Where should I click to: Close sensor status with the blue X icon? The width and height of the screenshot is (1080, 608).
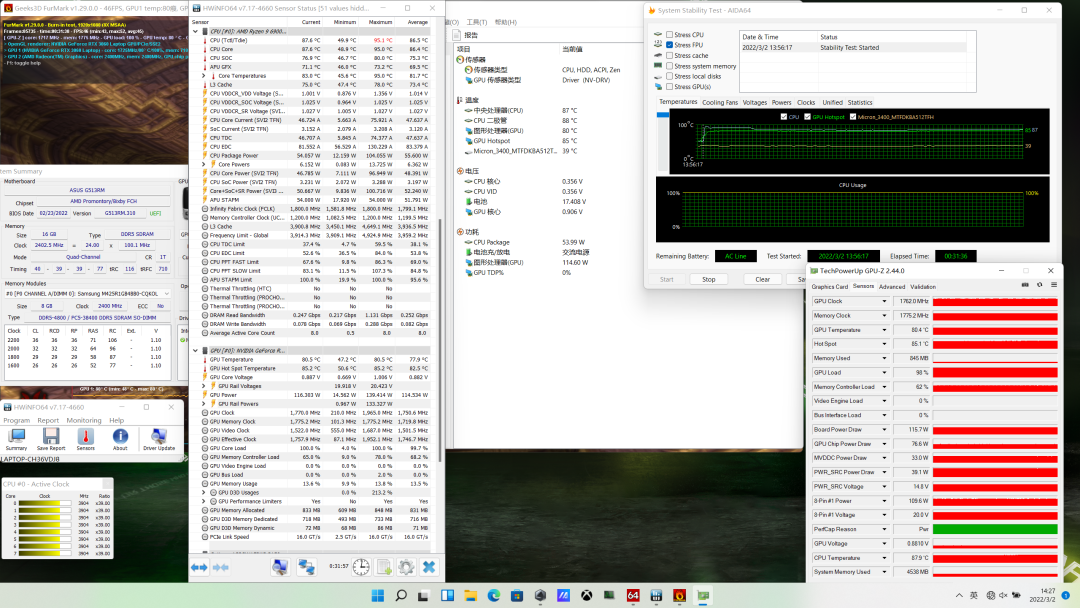pyautogui.click(x=428, y=567)
